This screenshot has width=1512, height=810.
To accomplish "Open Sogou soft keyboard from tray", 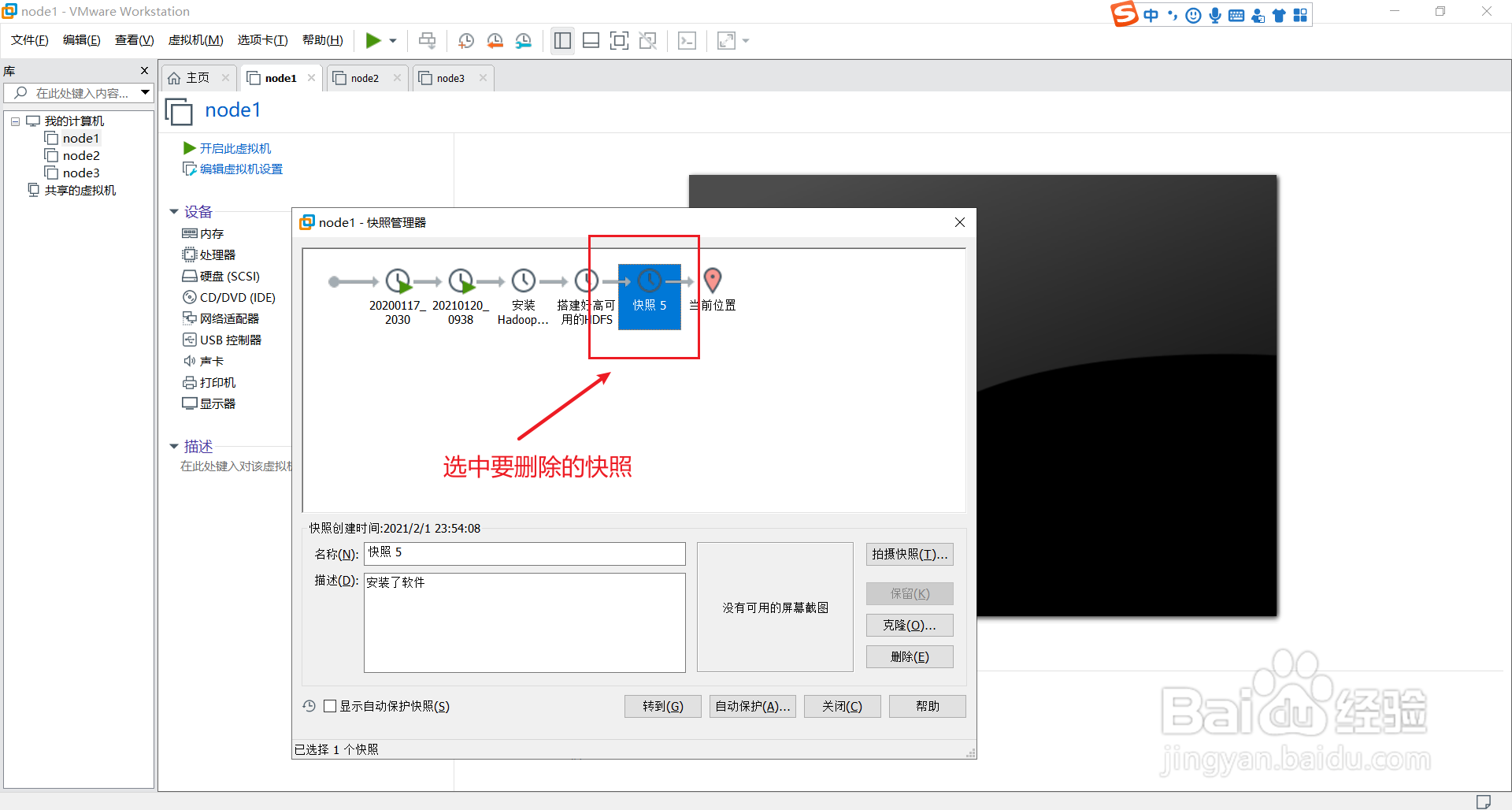I will (x=1236, y=14).
